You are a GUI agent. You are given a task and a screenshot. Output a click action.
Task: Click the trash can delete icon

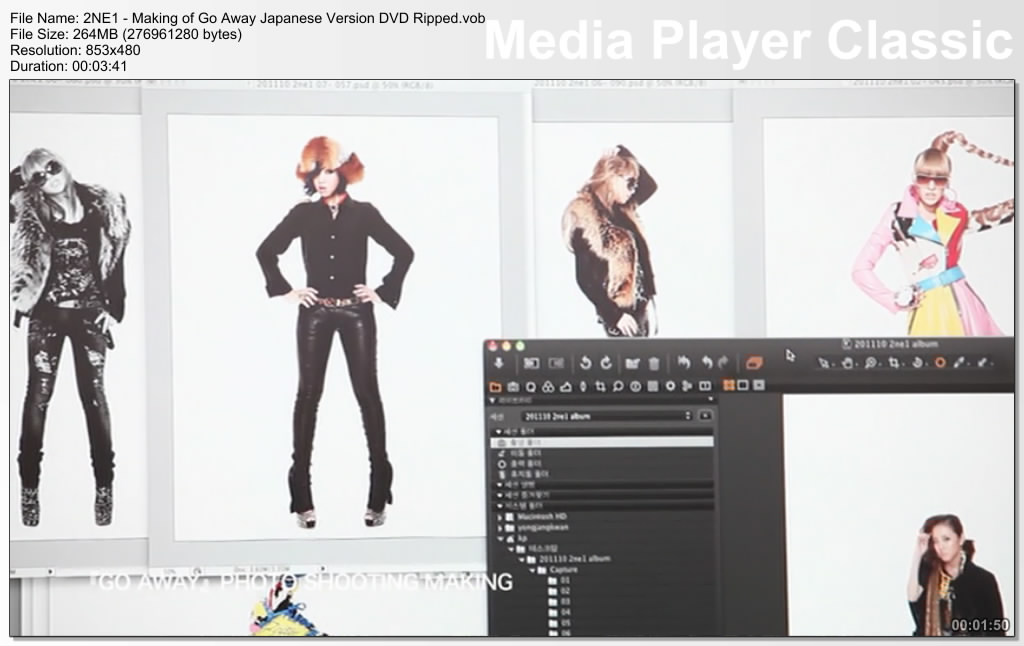pyautogui.click(x=654, y=364)
